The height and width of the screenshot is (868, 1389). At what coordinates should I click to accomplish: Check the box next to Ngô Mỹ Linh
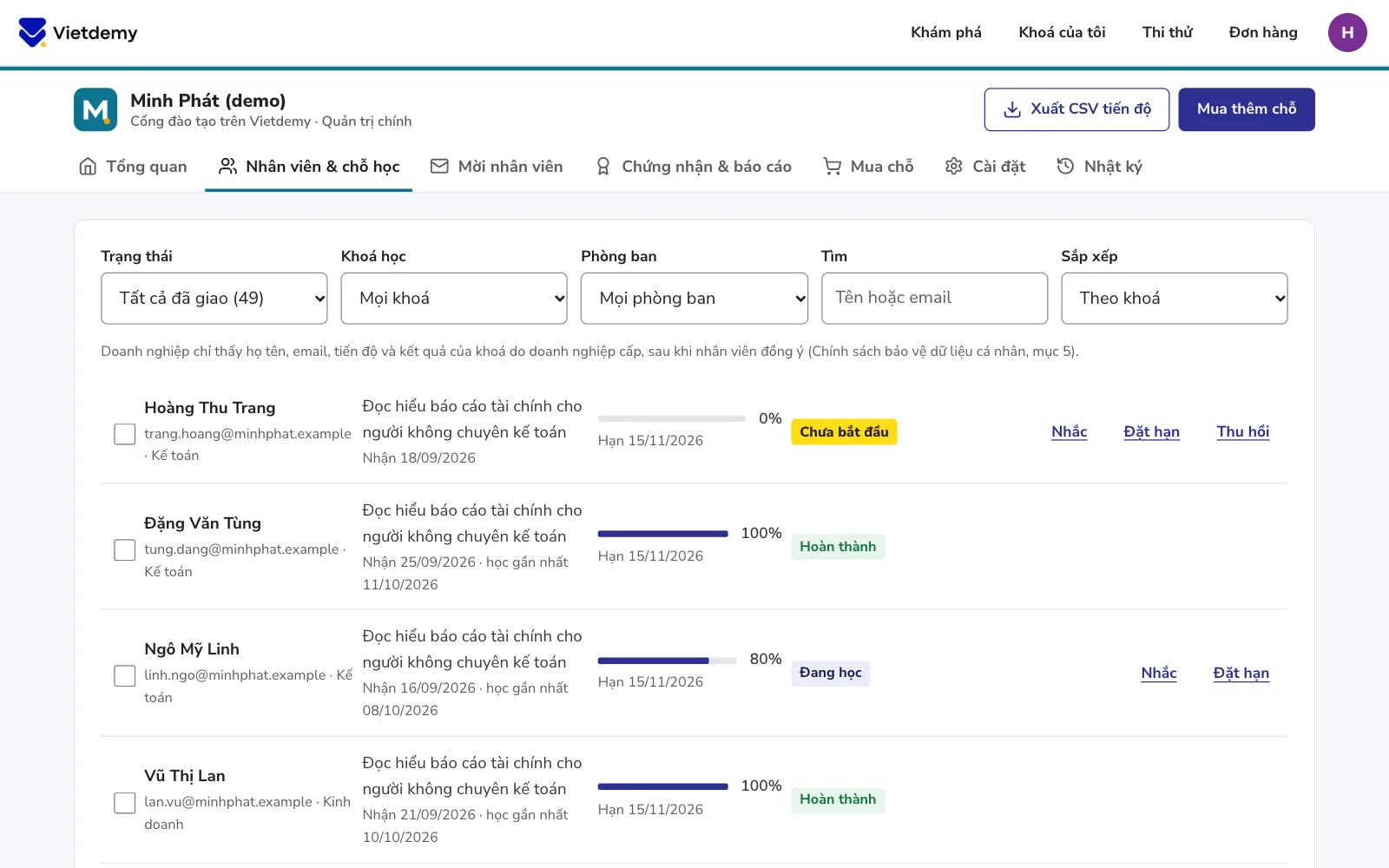(125, 676)
